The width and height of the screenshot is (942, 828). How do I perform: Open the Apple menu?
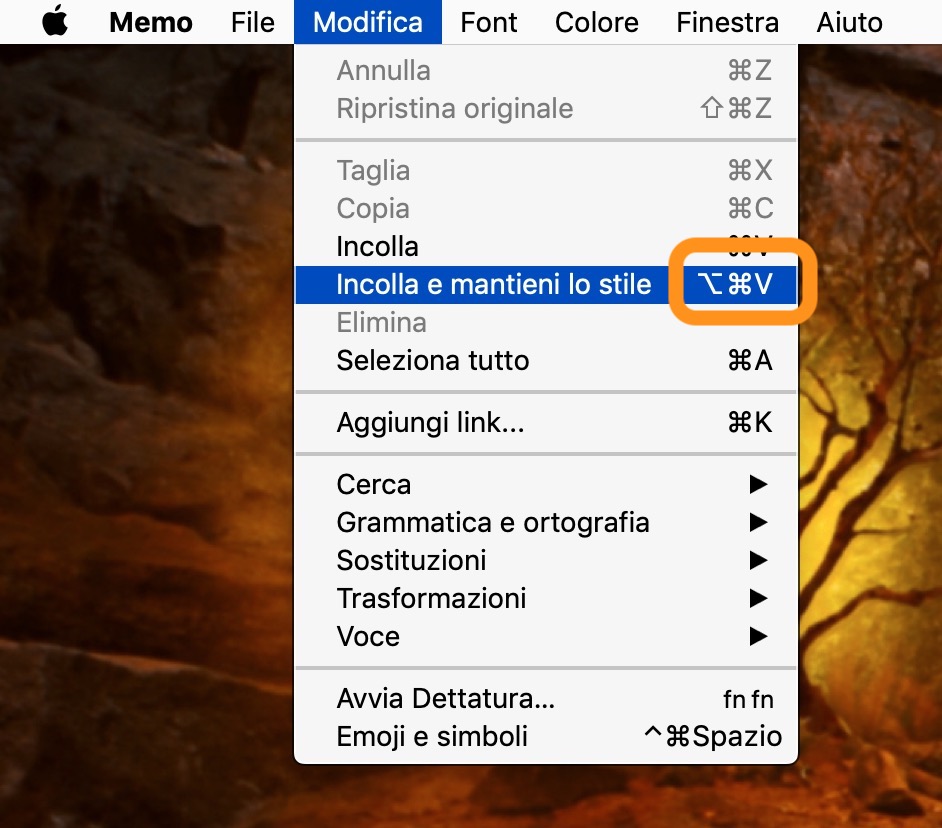point(56,22)
